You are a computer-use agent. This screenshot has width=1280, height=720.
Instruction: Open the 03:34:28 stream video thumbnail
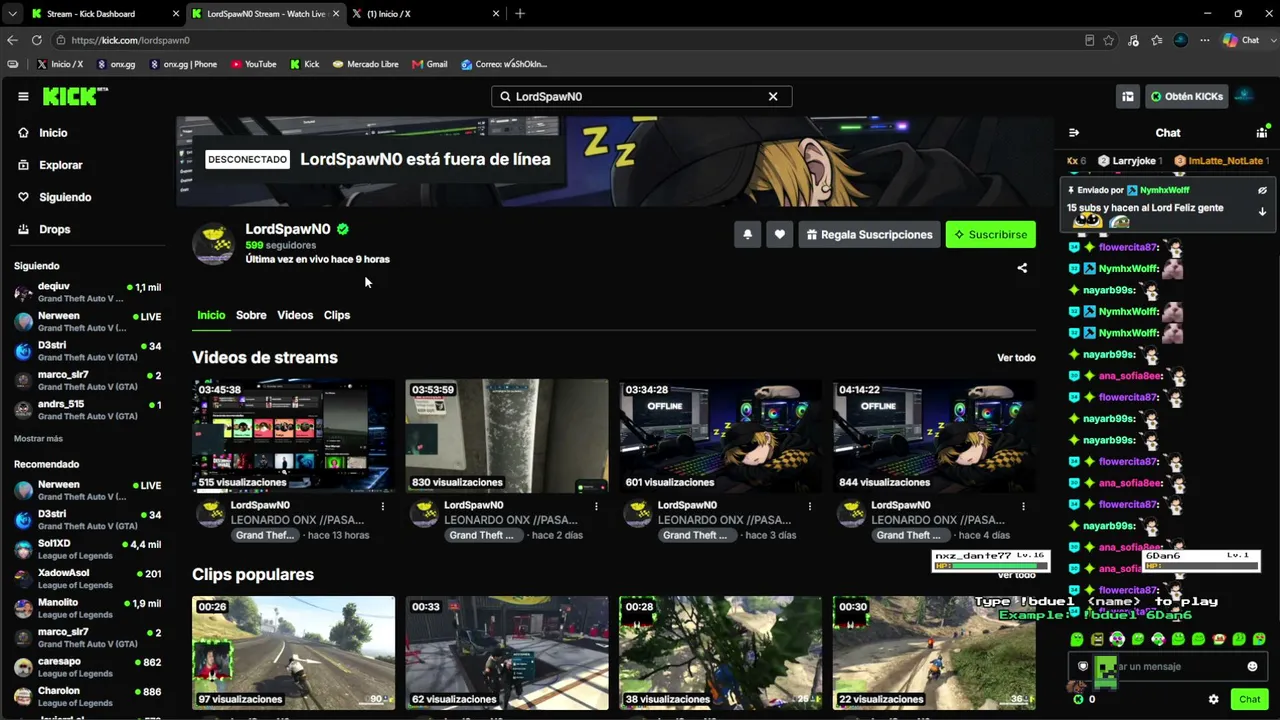(720, 436)
